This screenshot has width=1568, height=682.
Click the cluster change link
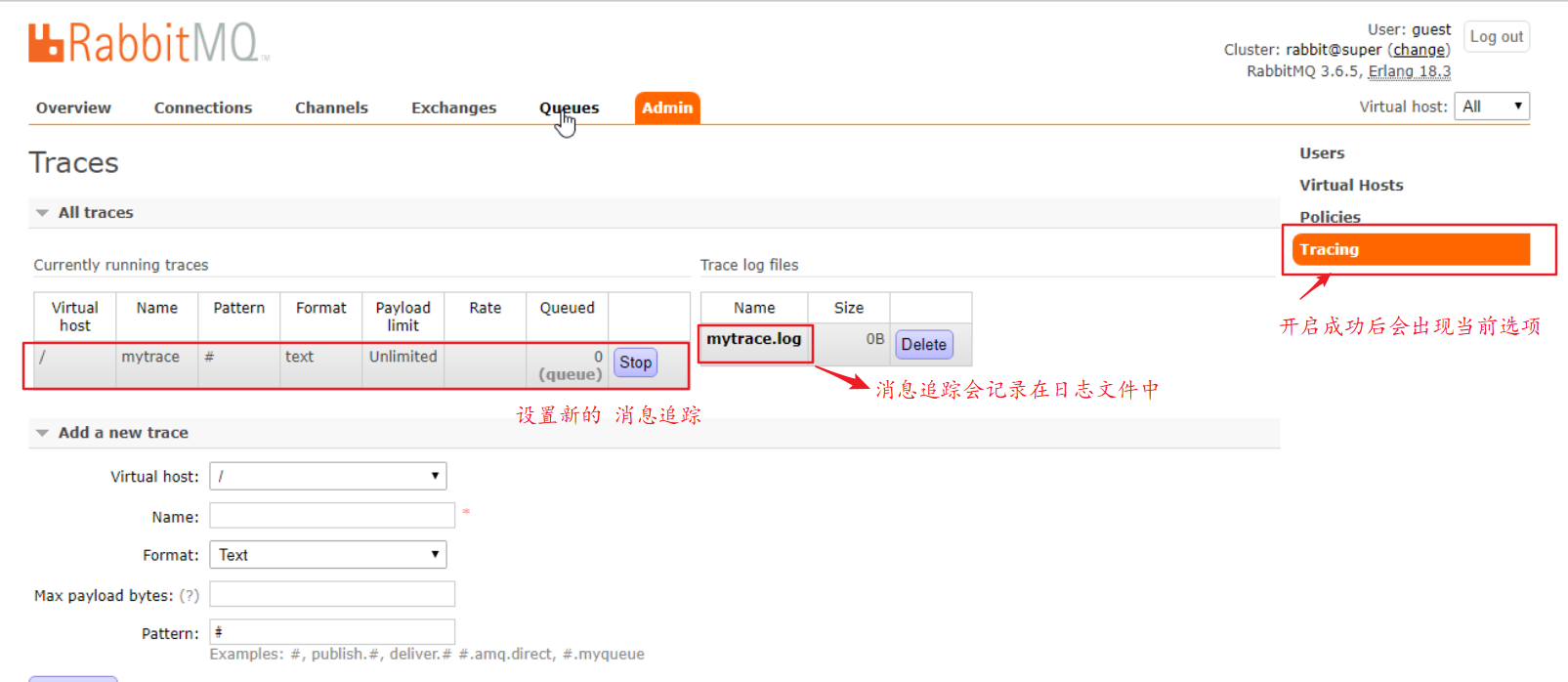tap(1419, 50)
